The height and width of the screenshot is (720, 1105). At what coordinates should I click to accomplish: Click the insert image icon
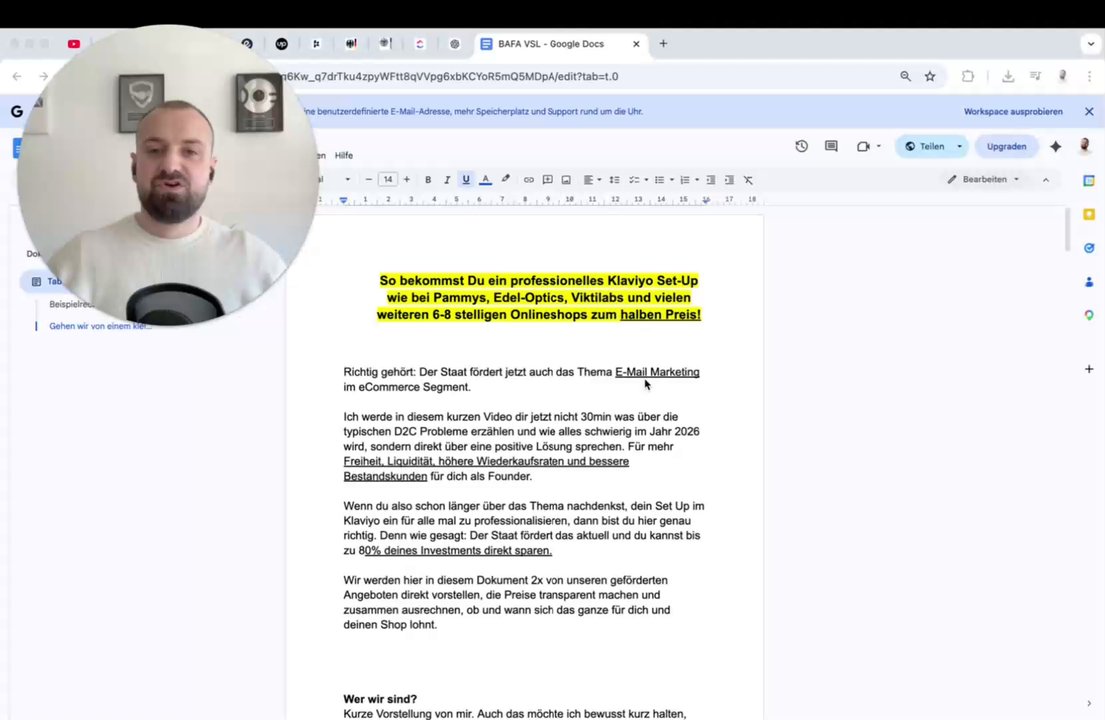(x=566, y=179)
